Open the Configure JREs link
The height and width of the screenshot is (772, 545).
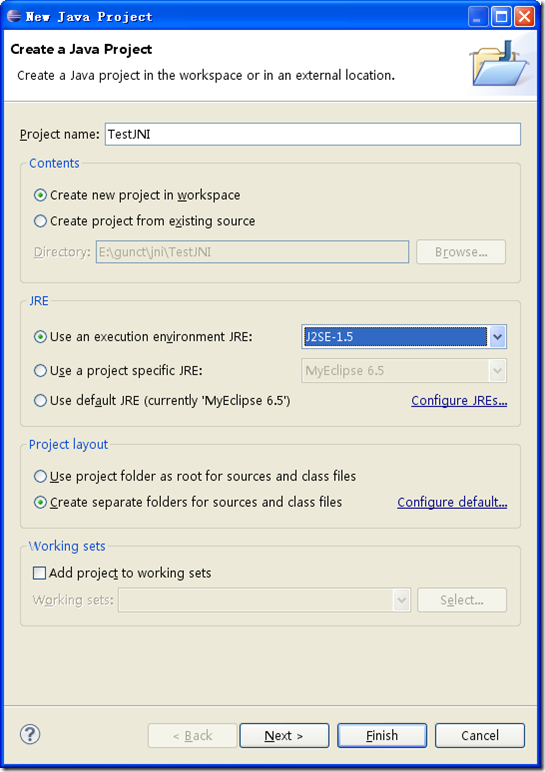pos(459,400)
